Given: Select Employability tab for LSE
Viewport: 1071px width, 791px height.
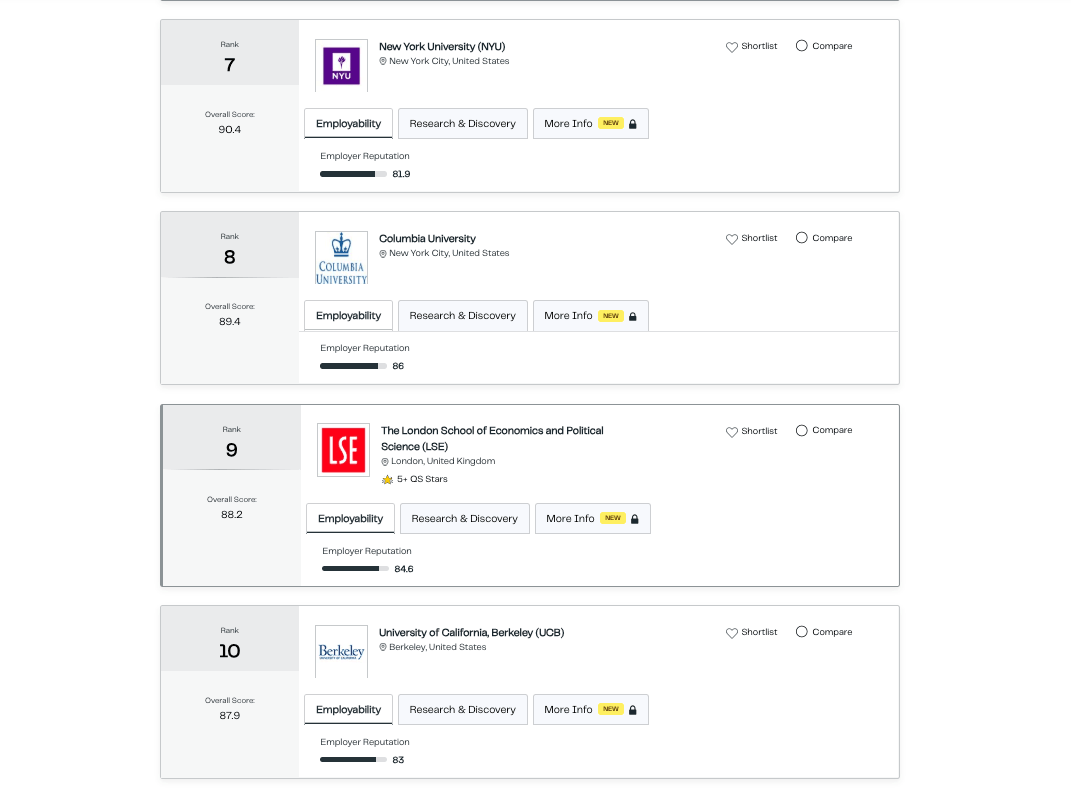Looking at the screenshot, I should click(350, 518).
